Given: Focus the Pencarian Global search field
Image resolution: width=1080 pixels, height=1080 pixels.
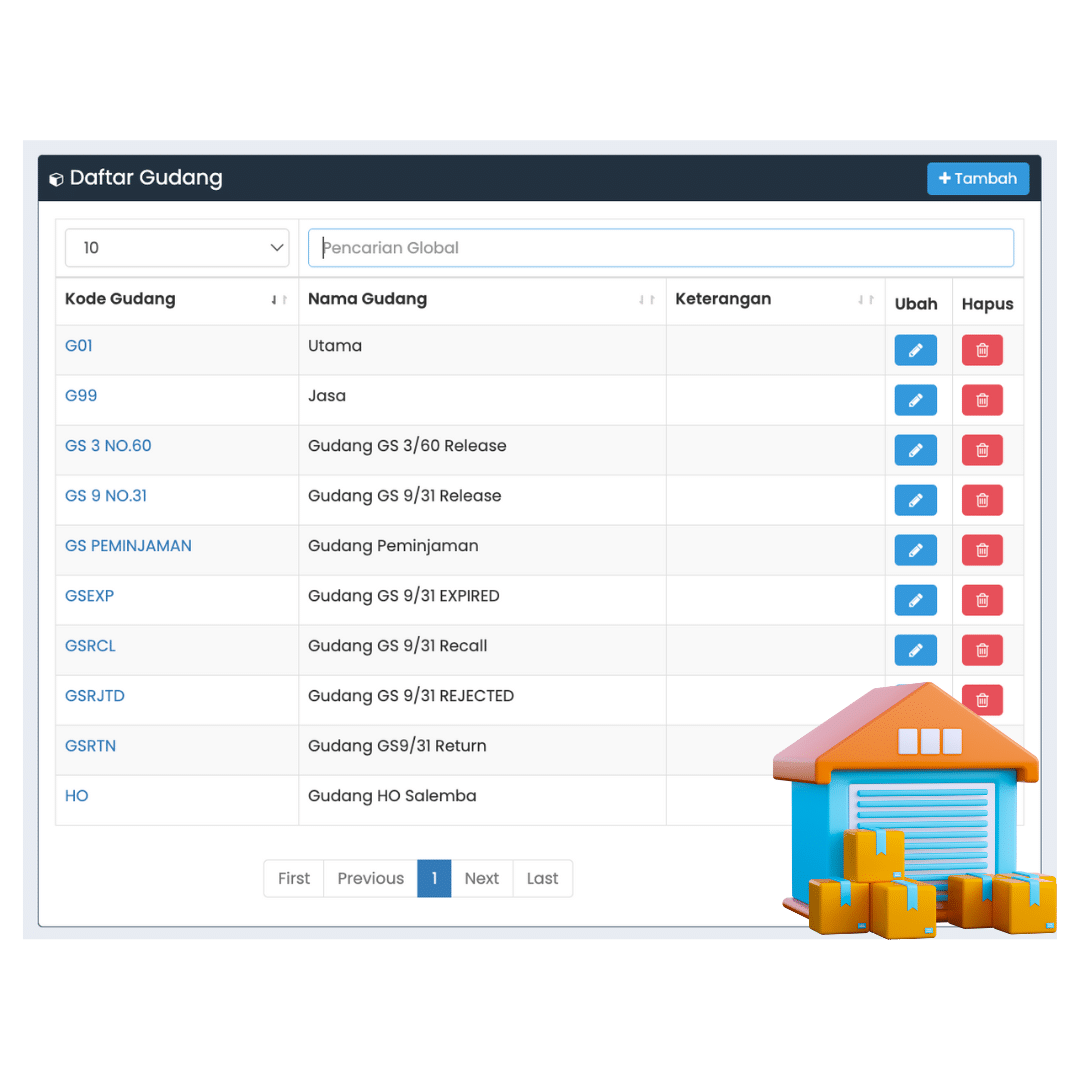Looking at the screenshot, I should click(660, 248).
